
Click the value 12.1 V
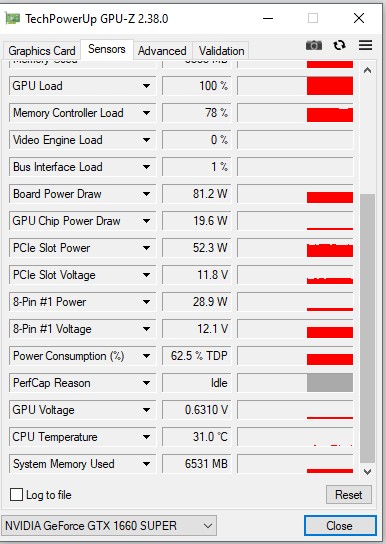click(197, 329)
